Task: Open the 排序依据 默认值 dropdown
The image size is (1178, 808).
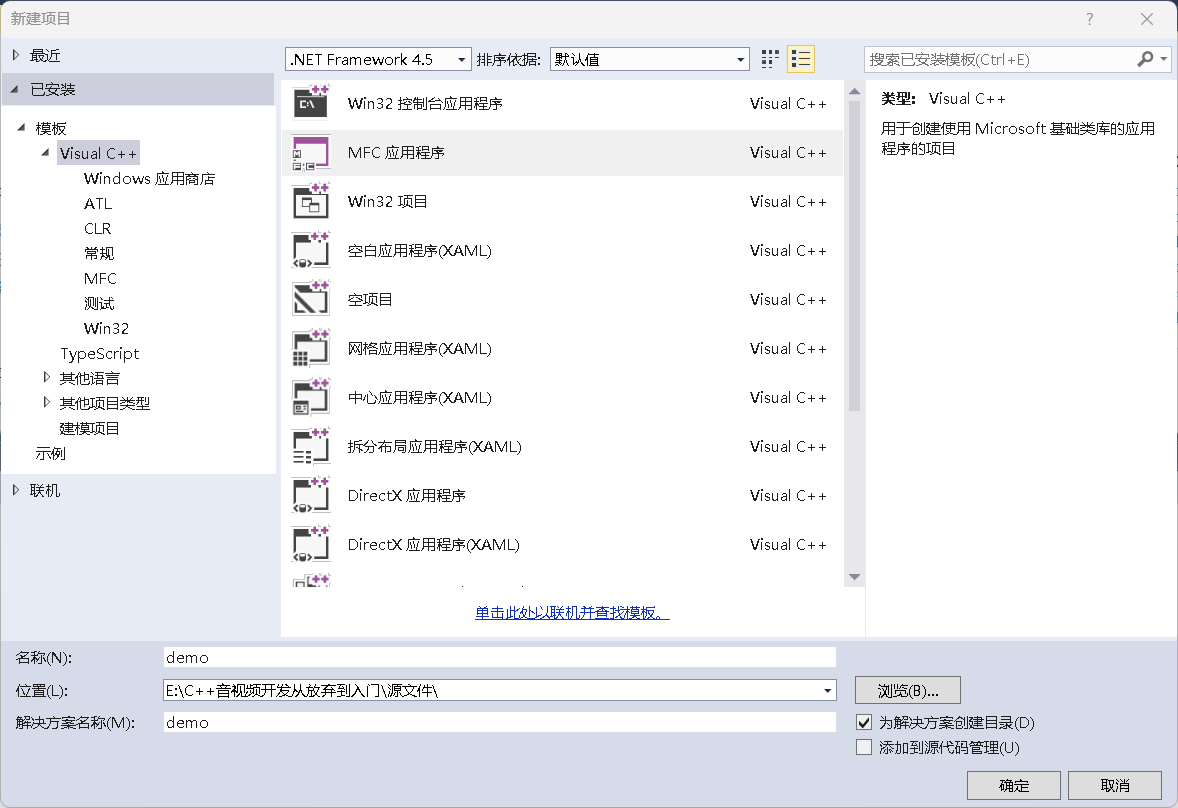Action: pos(650,59)
